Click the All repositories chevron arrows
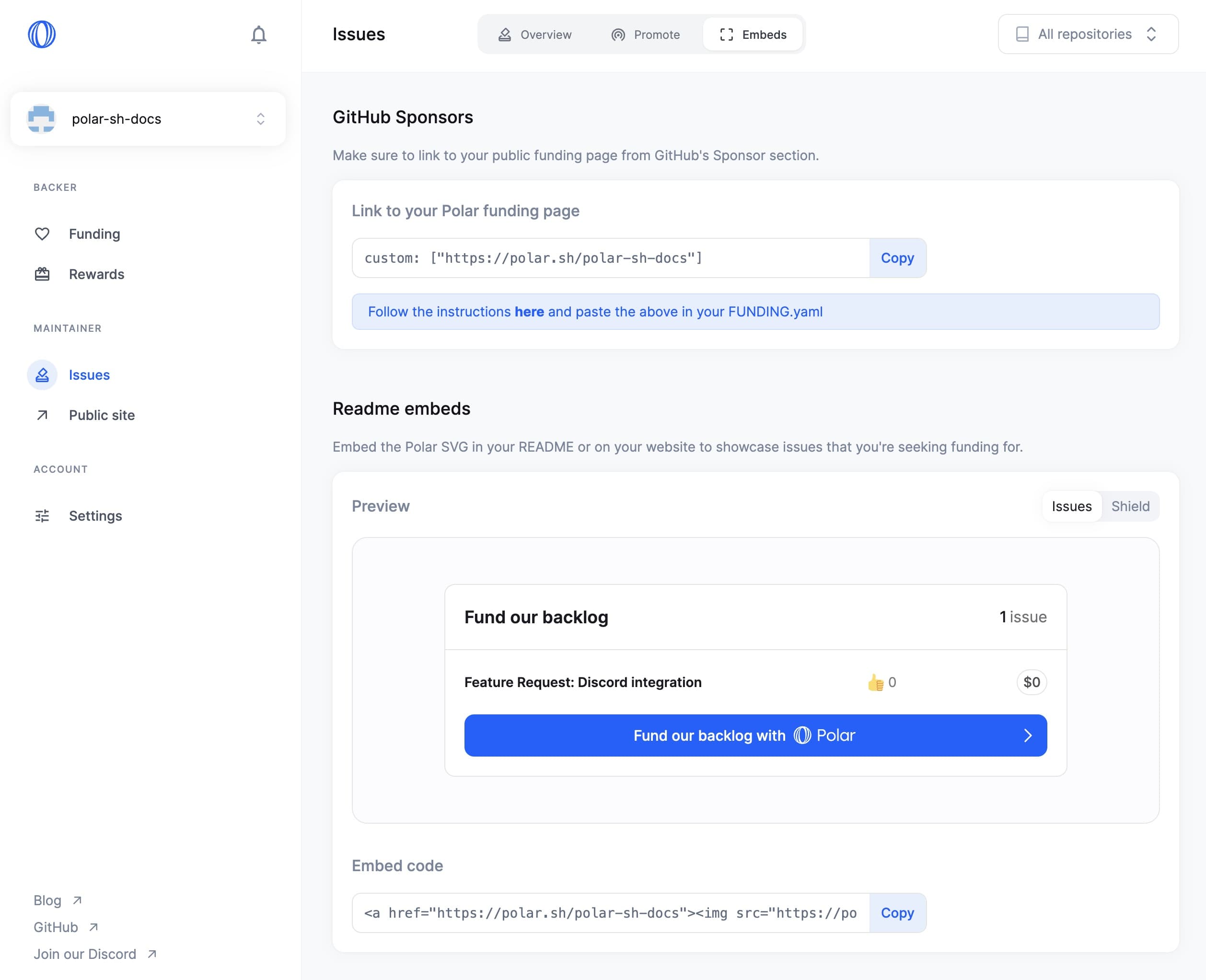This screenshot has height=980, width=1206. point(1151,35)
